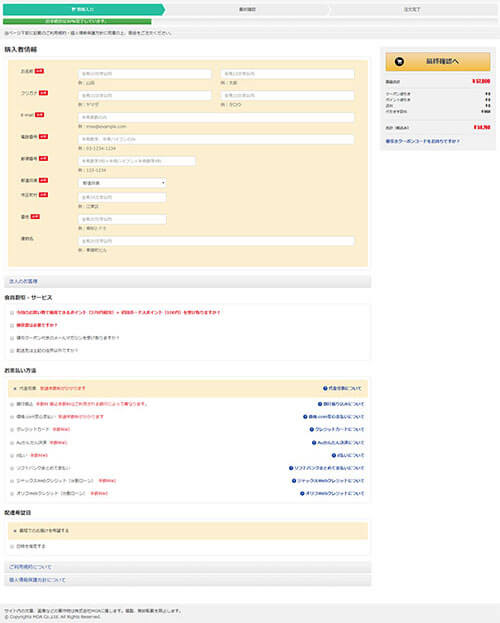
Task: Click help icon beside クレジットカードについて
Action: point(312,429)
